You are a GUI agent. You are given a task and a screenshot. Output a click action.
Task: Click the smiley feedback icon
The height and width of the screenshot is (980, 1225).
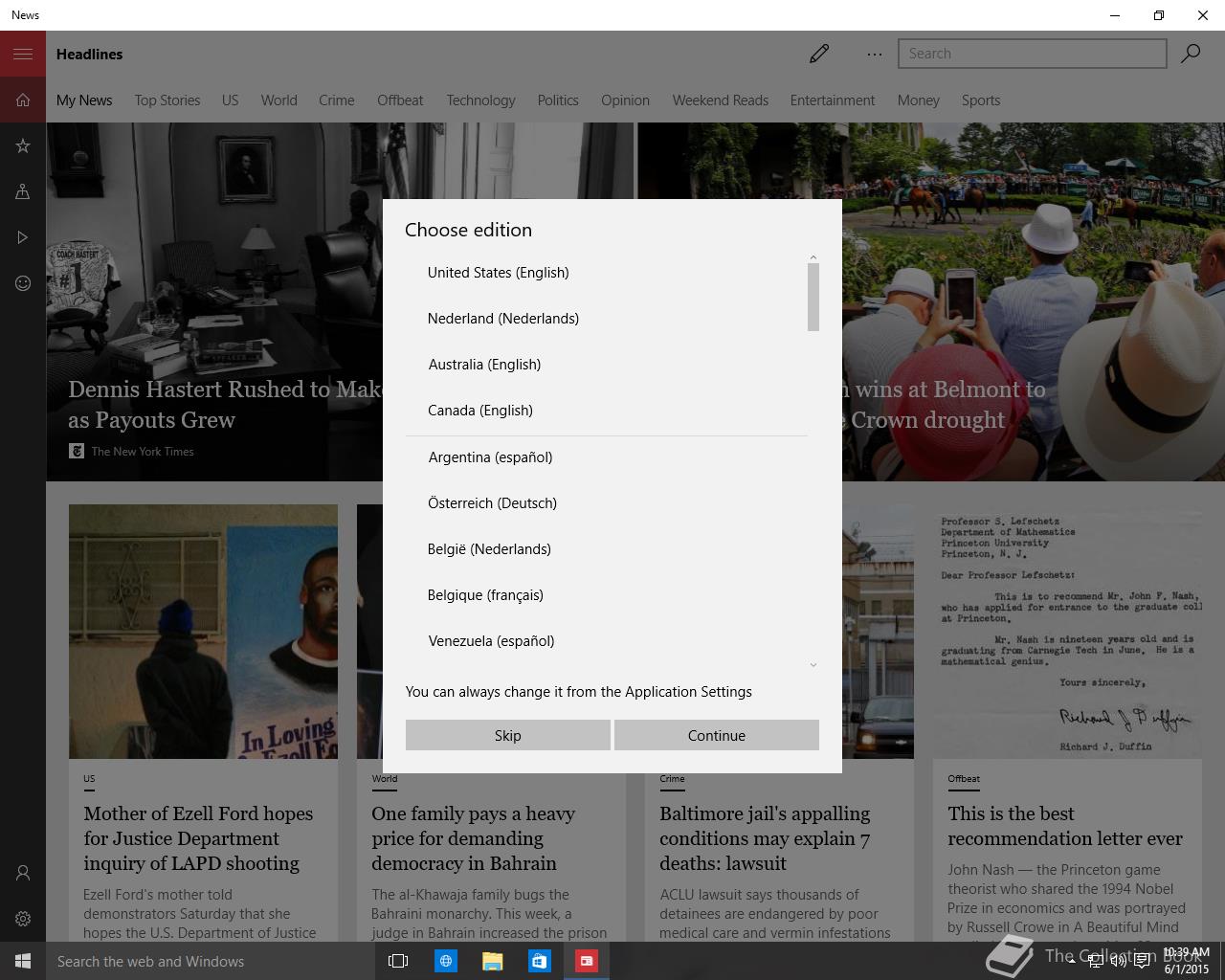[x=23, y=283]
